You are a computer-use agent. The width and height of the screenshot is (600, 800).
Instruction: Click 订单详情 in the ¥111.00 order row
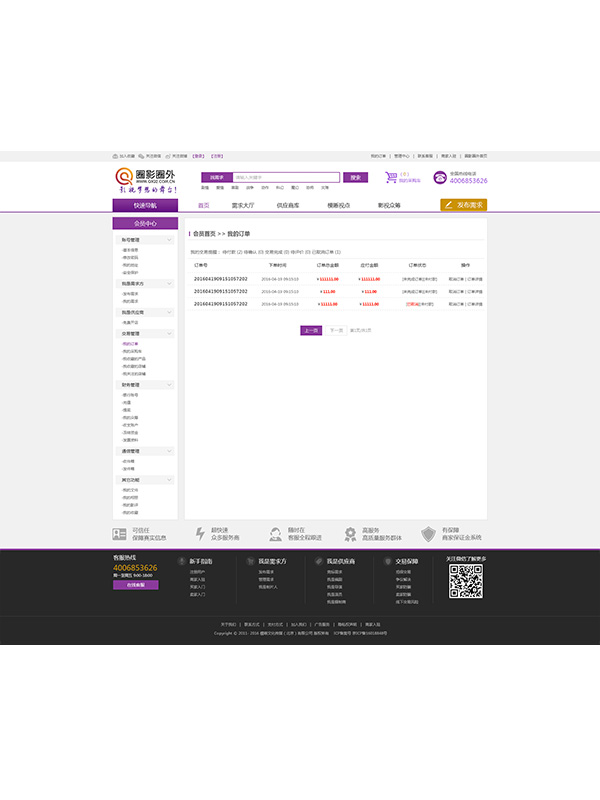(475, 292)
